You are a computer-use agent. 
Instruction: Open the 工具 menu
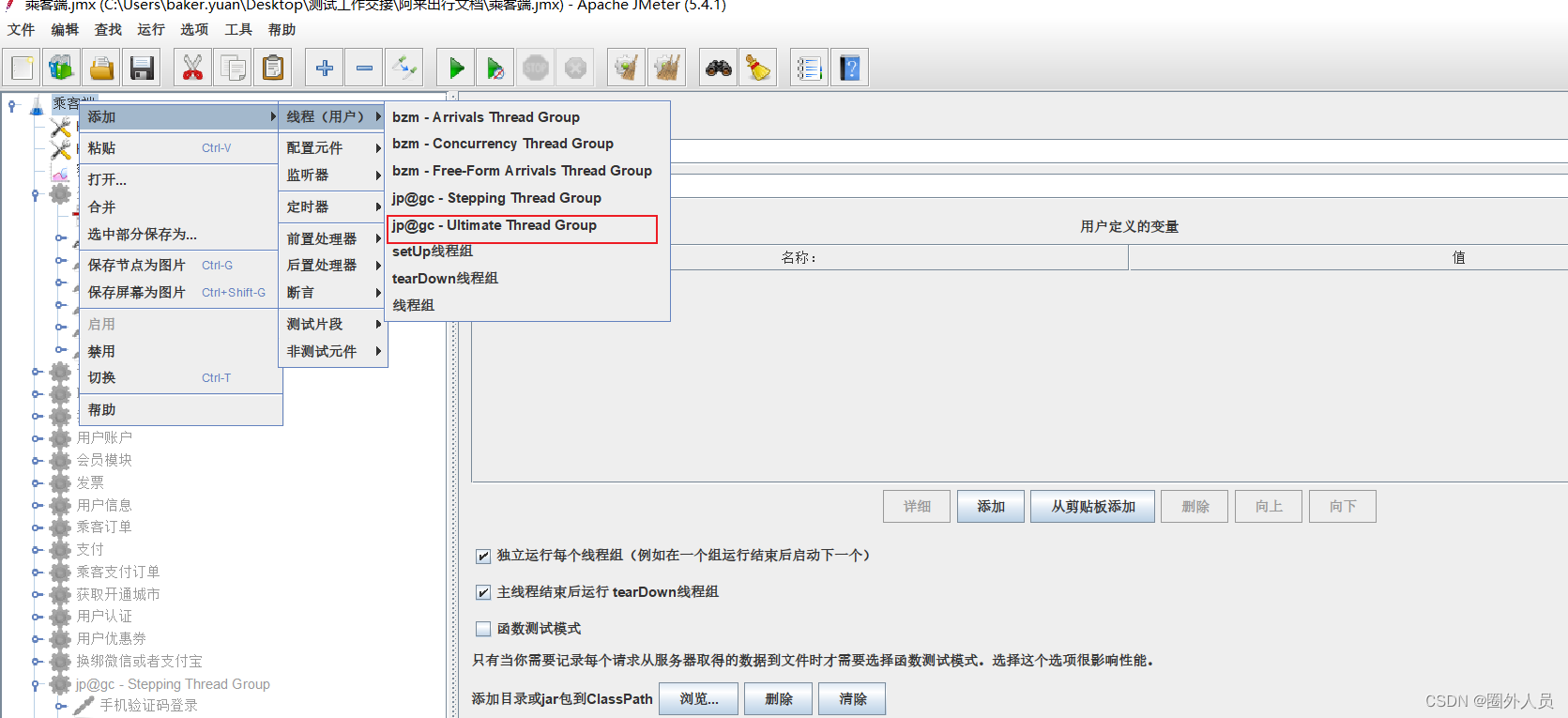[238, 30]
